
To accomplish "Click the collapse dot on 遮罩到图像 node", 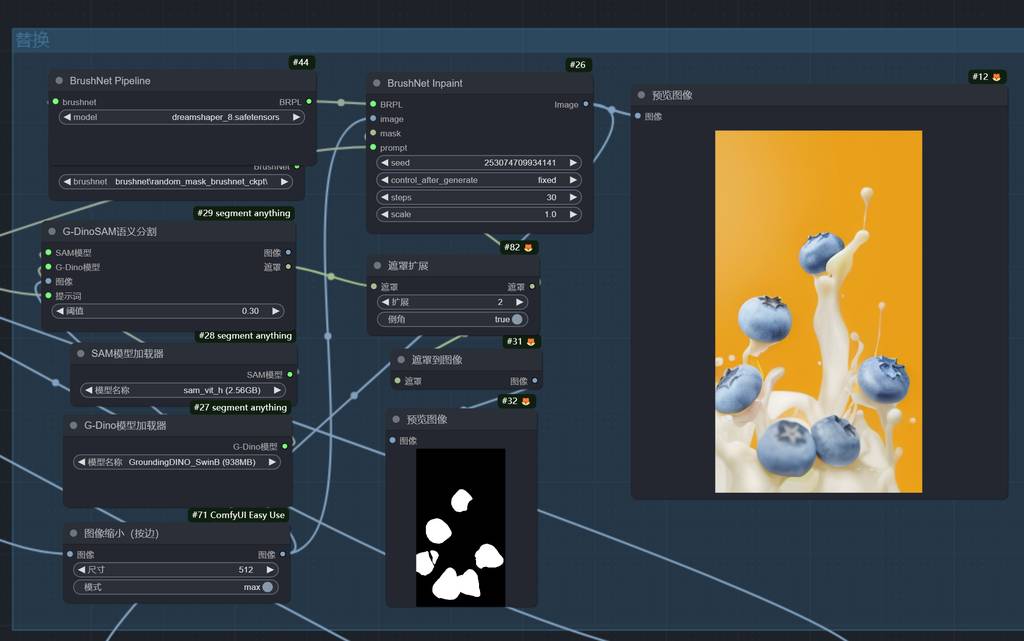I will point(401,360).
